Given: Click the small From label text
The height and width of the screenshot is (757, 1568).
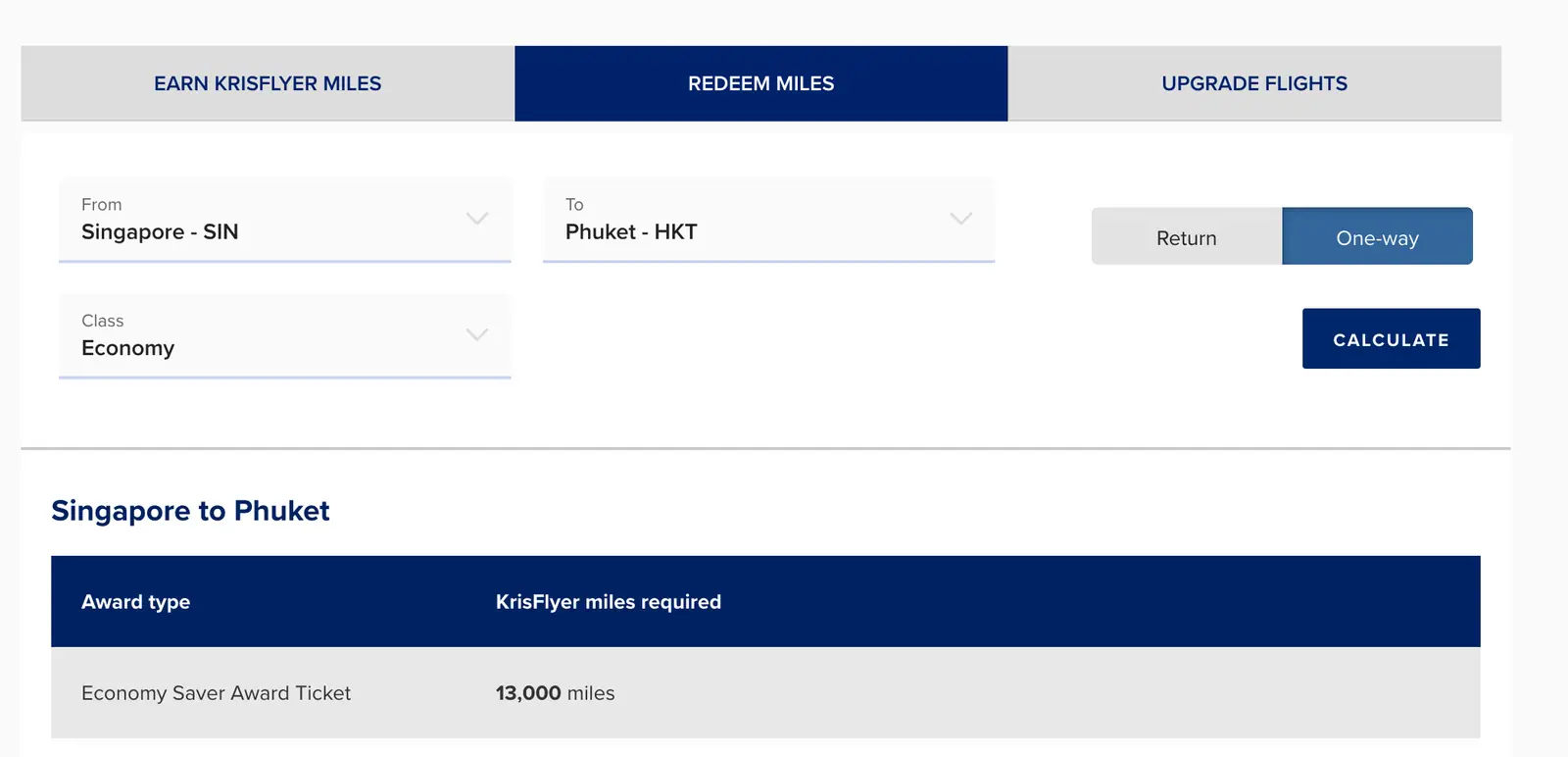Looking at the screenshot, I should 102,204.
